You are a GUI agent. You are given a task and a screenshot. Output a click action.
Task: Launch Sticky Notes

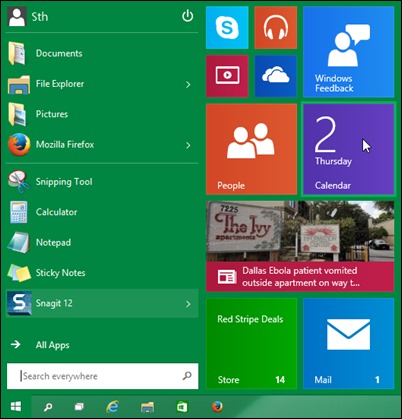(102, 273)
